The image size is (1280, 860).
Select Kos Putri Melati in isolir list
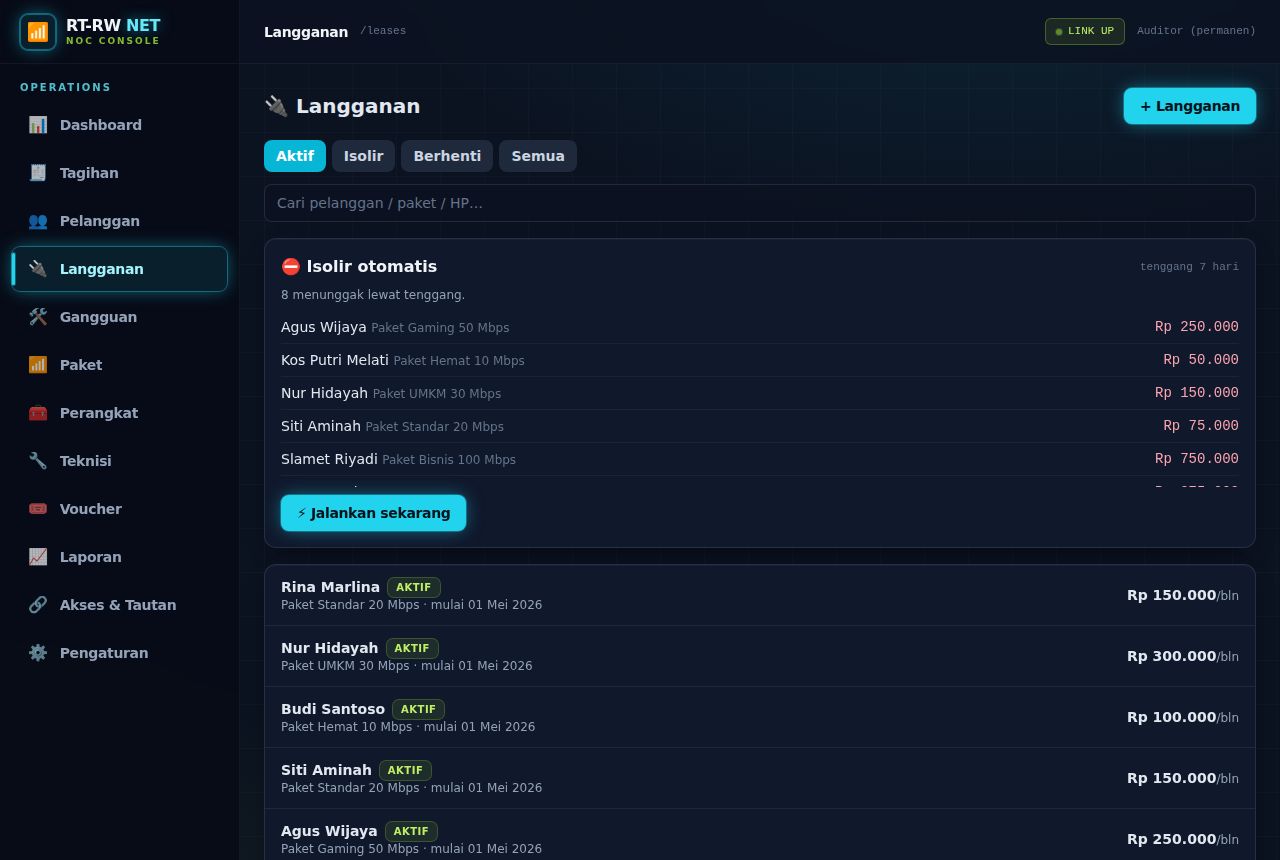coord(760,360)
